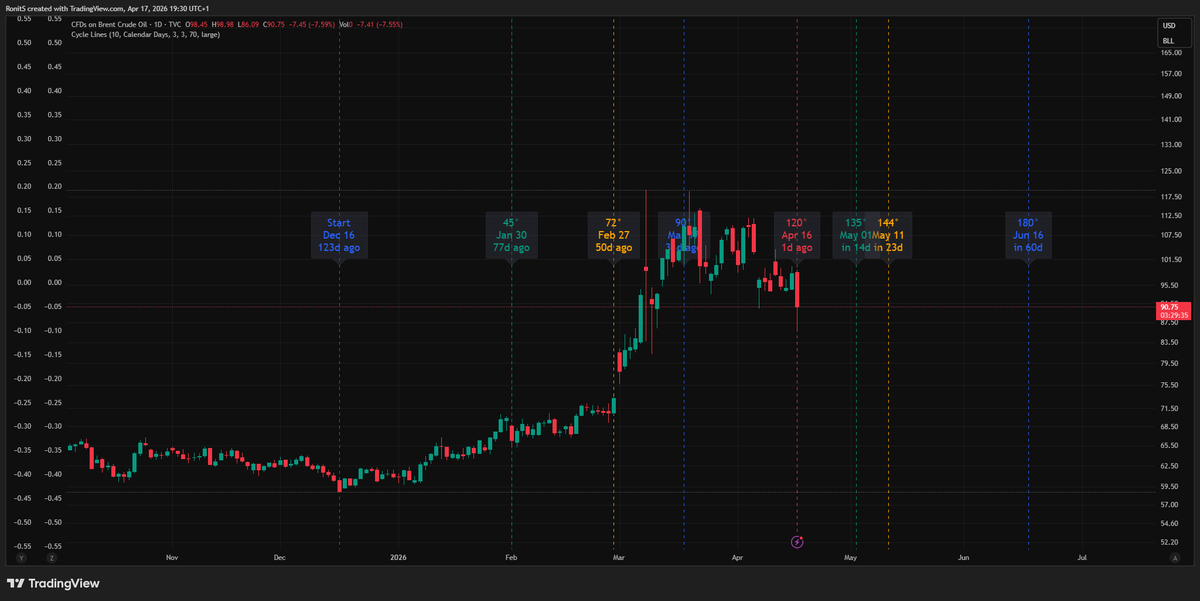Select the "120° Apr 16" cycle marker label
The height and width of the screenshot is (601, 1200).
click(796, 235)
